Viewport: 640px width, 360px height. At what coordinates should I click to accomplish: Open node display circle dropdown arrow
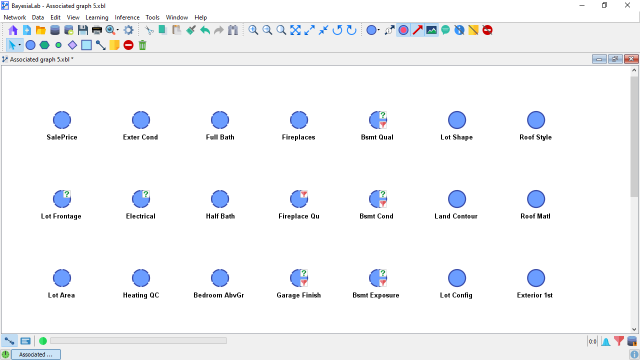tap(379, 30)
